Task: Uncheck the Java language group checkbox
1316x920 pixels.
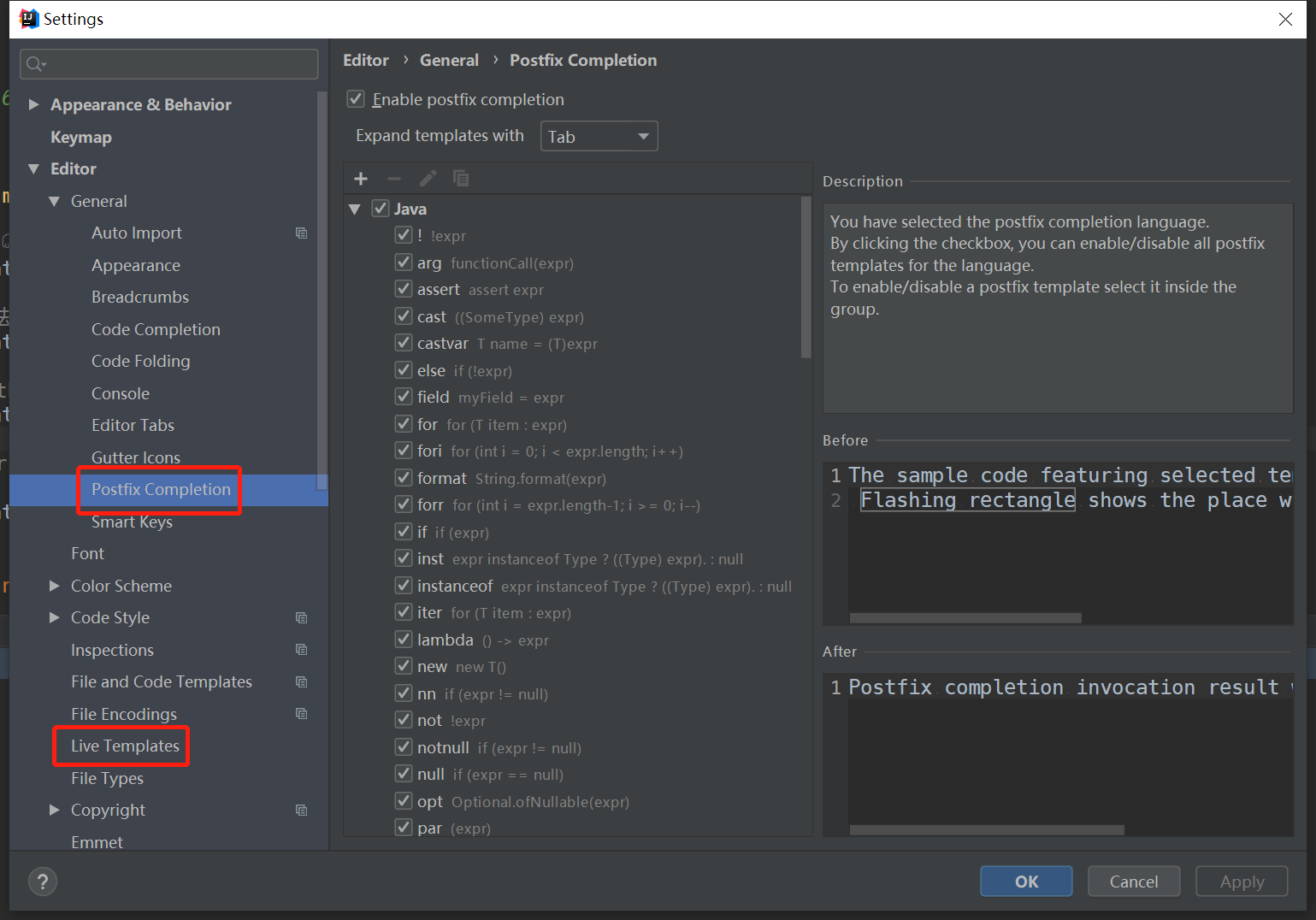Action: pyautogui.click(x=381, y=209)
